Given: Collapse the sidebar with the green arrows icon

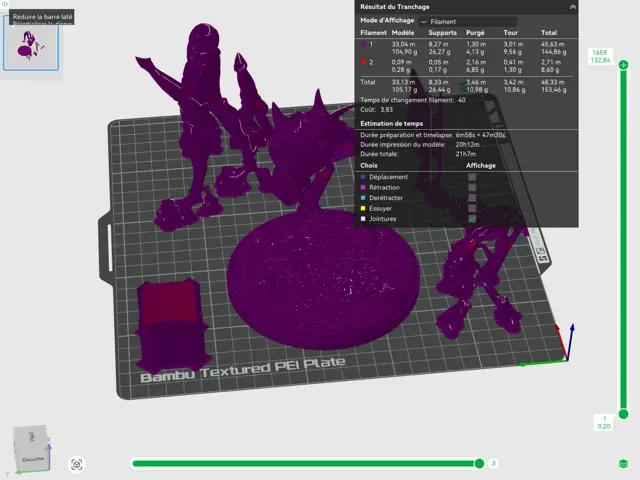Looking at the screenshot, I should [5, 4].
